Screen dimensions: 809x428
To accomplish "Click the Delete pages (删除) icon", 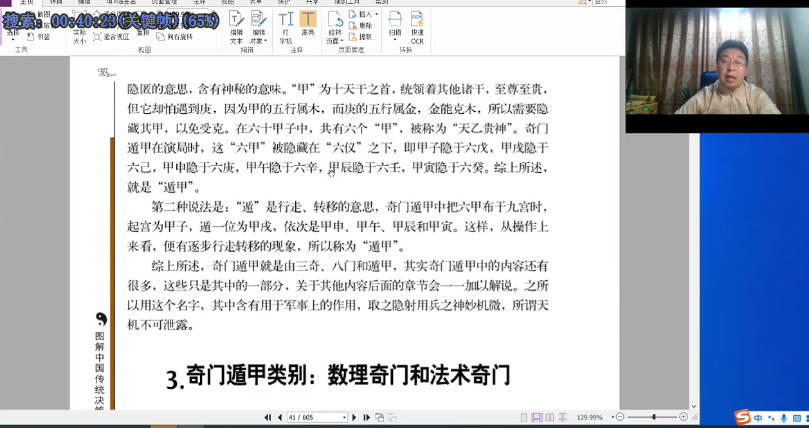I will [363, 25].
